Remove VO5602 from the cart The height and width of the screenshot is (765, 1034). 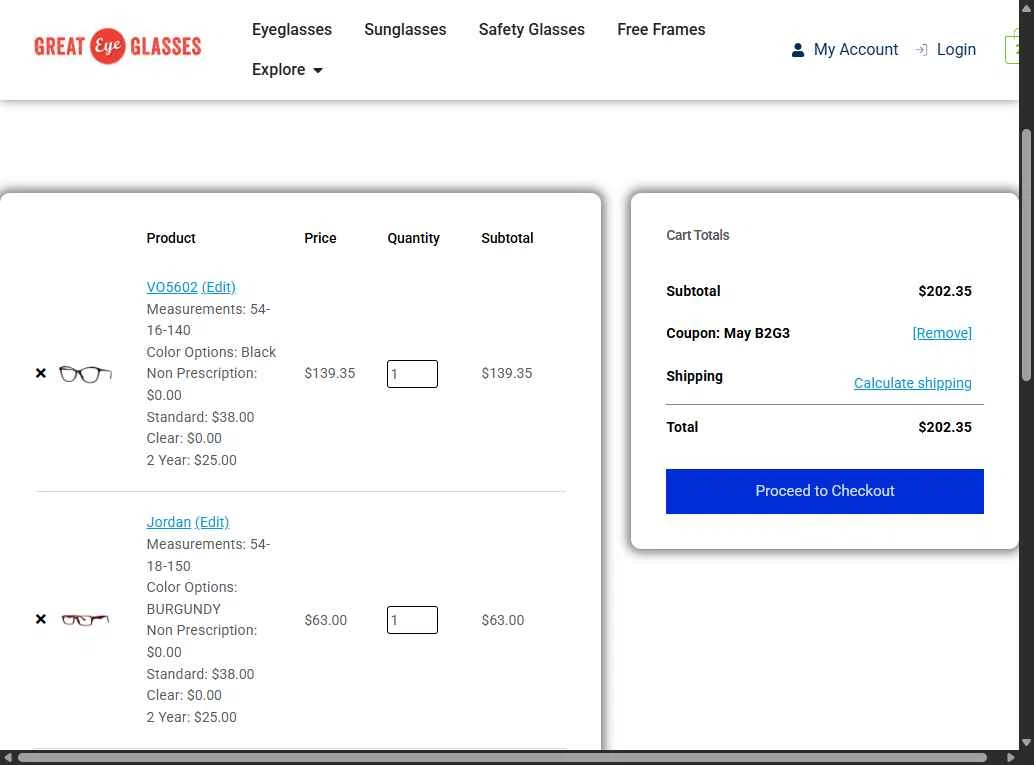41,373
